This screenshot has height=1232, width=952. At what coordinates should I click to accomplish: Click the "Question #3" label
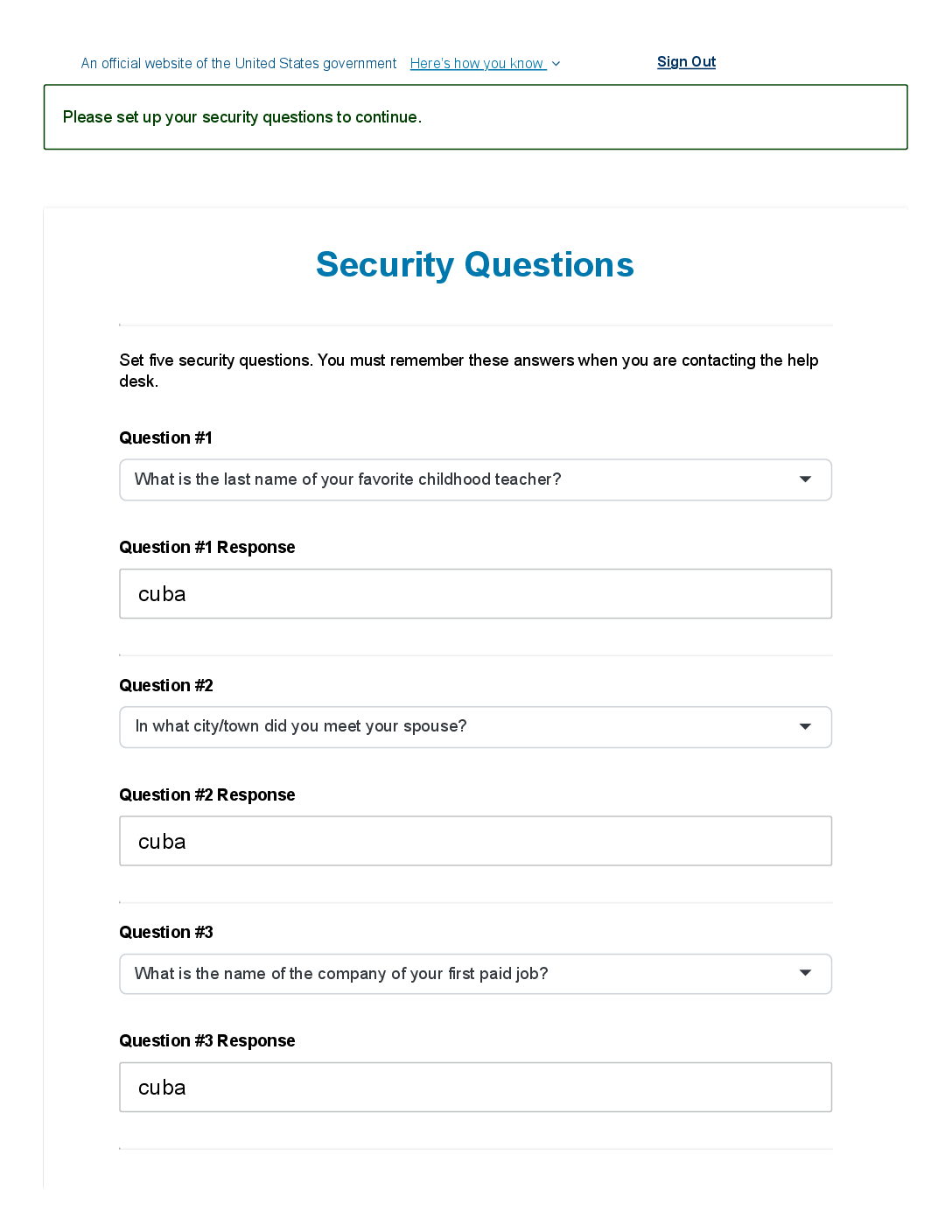click(166, 933)
